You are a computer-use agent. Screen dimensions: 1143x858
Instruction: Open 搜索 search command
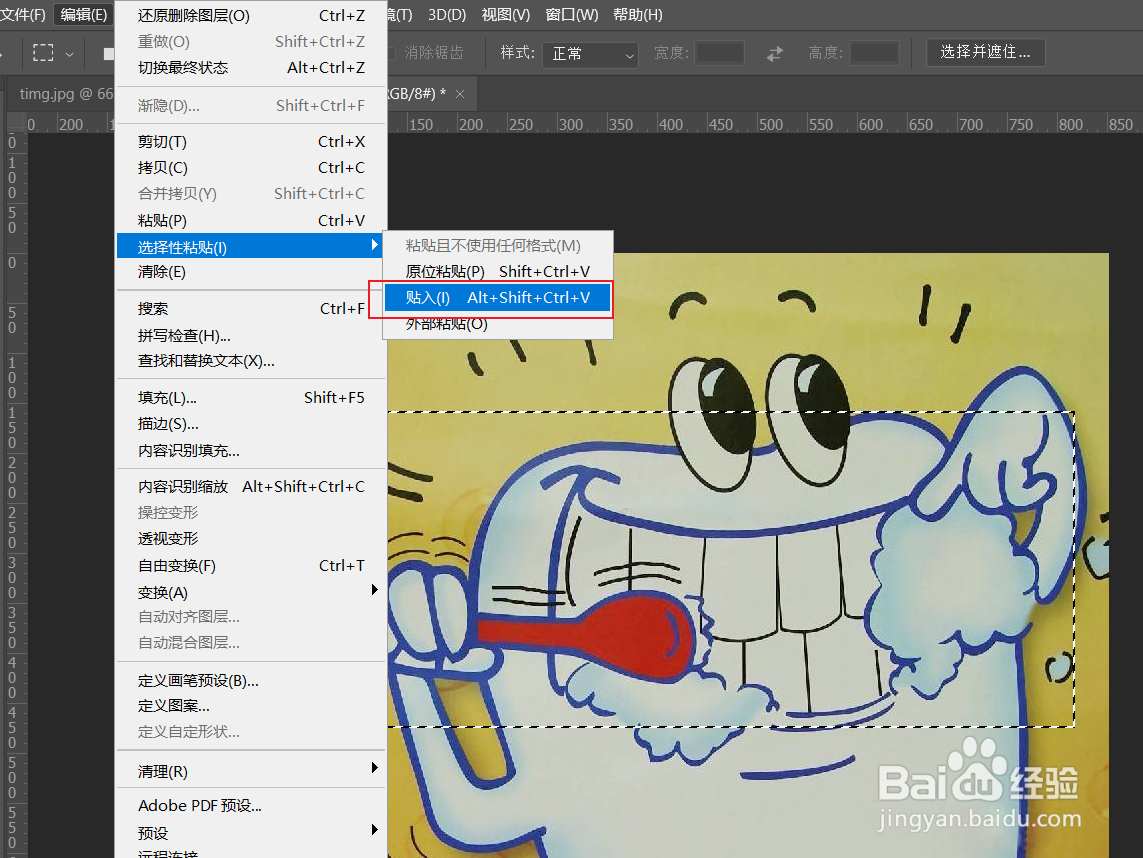[x=251, y=309]
